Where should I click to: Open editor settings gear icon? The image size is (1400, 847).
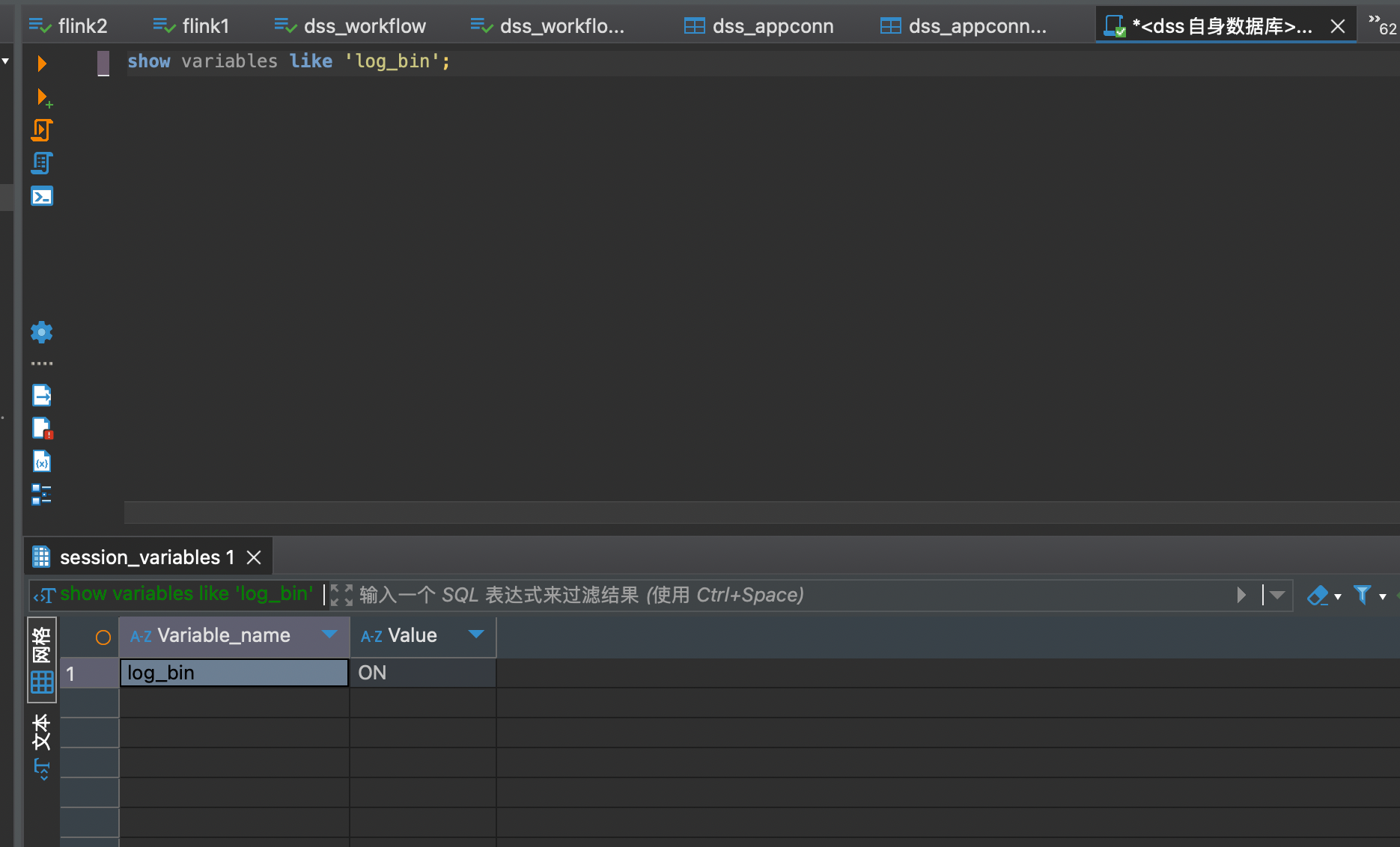click(42, 332)
